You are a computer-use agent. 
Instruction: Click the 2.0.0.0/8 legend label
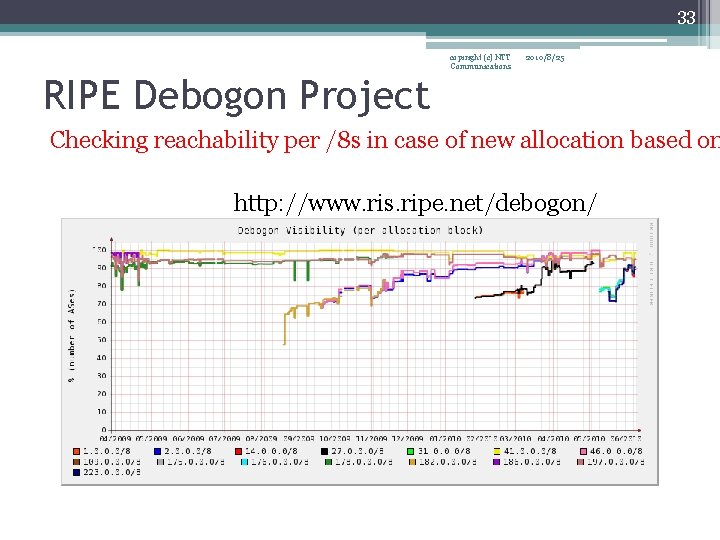[188, 452]
